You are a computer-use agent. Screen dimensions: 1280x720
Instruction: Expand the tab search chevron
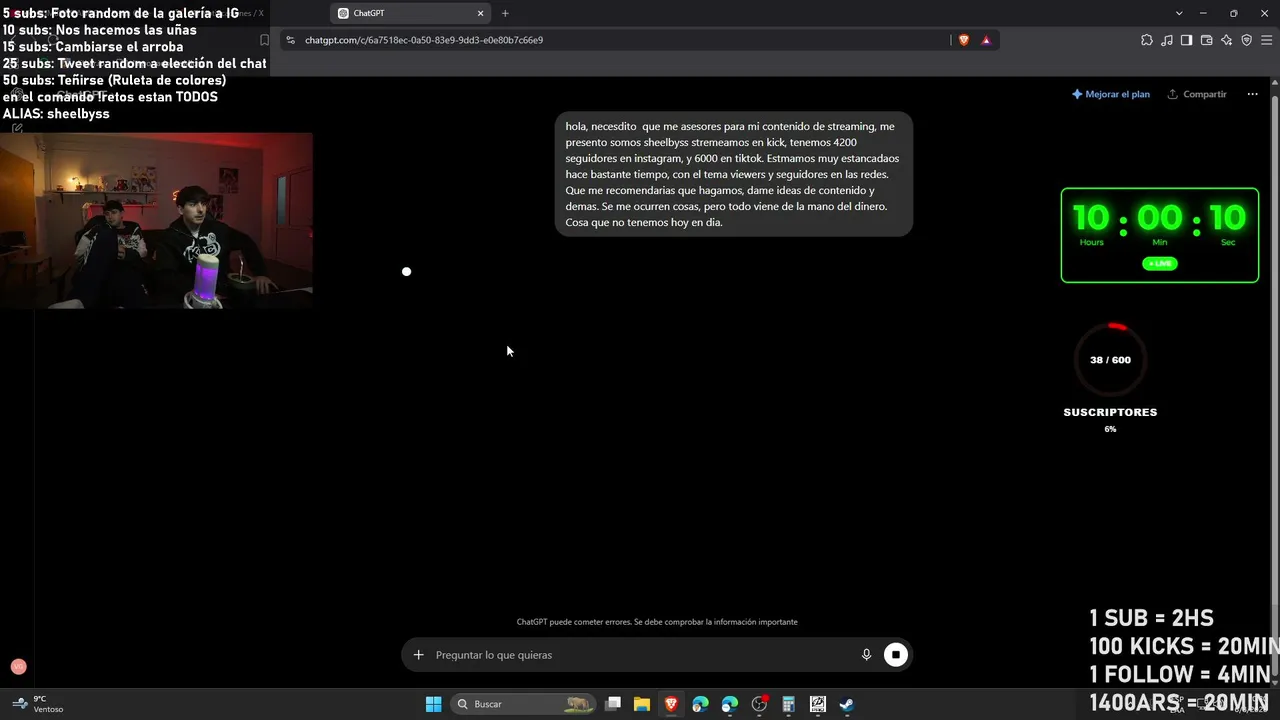coord(1179,13)
